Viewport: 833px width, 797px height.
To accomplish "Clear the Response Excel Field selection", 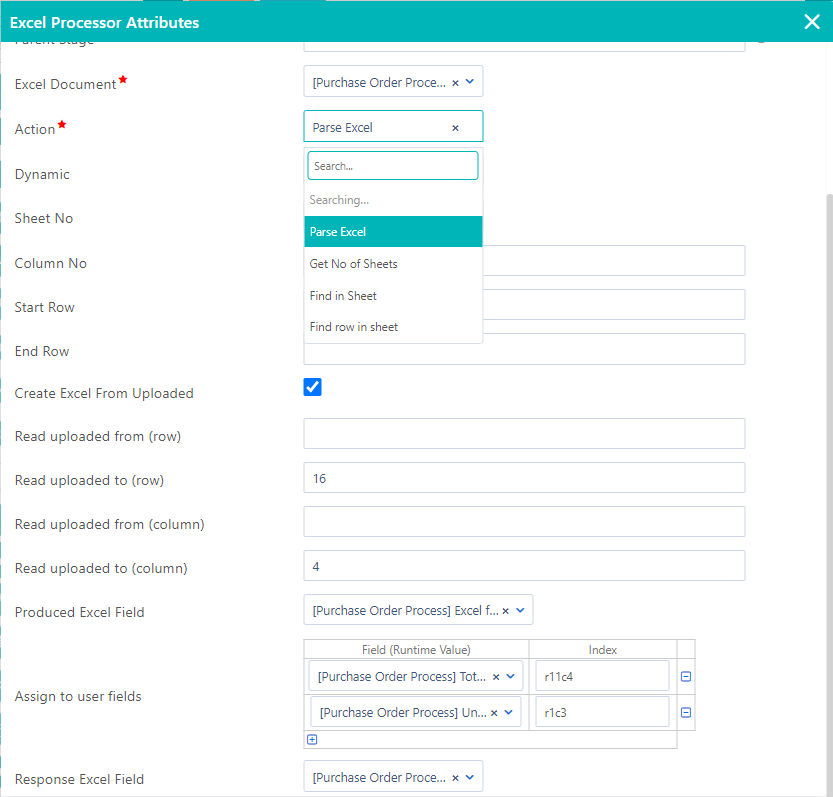I will click(455, 776).
